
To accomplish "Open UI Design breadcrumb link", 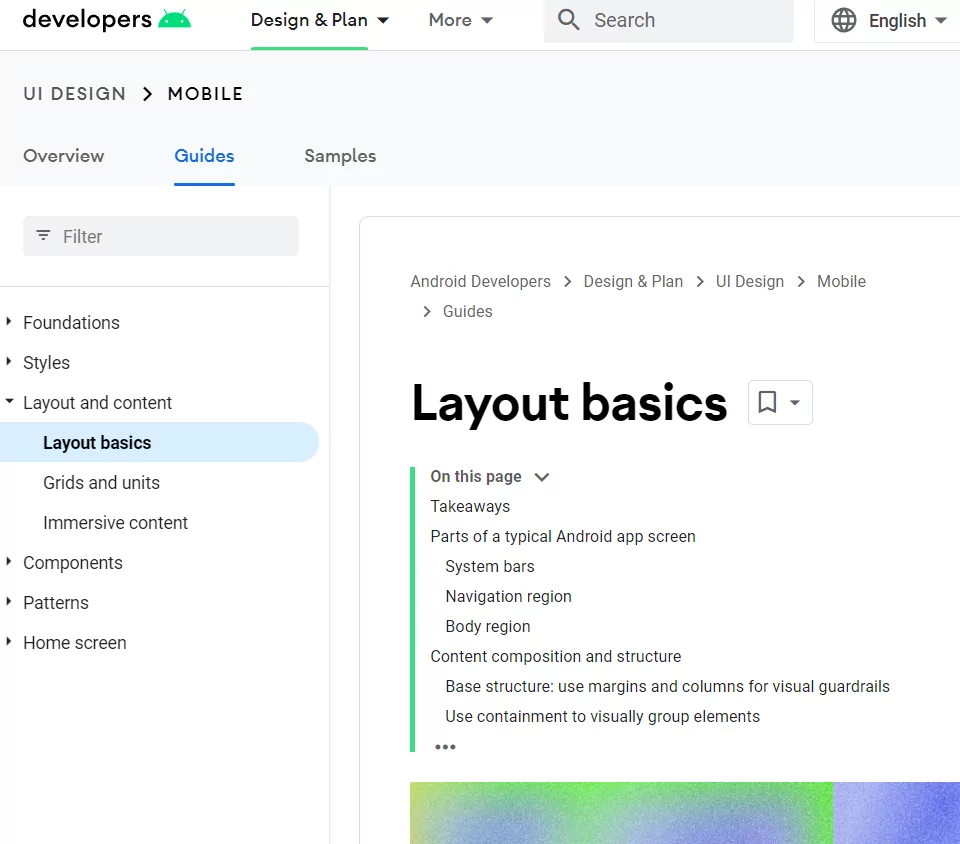I will 750,282.
